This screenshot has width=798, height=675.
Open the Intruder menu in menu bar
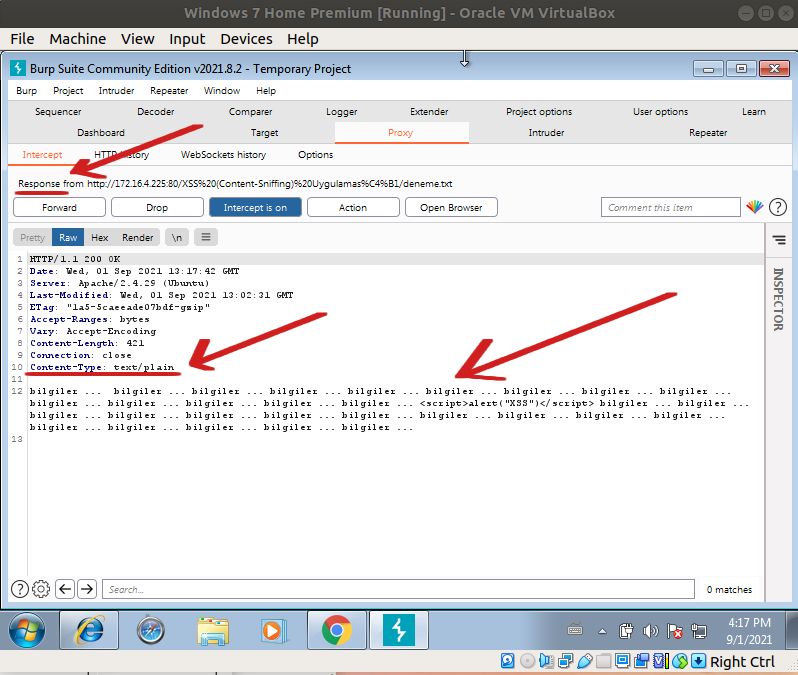[117, 91]
